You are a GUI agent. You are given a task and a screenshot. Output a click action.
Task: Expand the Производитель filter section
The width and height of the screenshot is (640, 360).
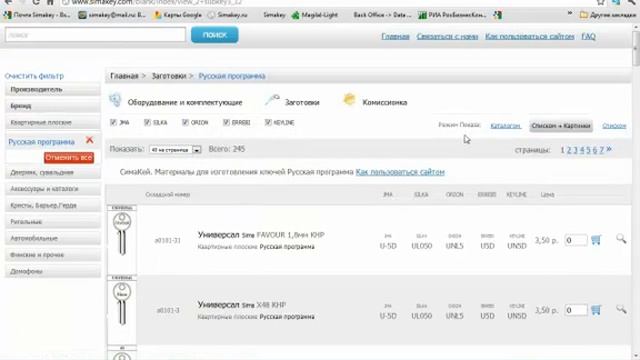[x=53, y=89]
